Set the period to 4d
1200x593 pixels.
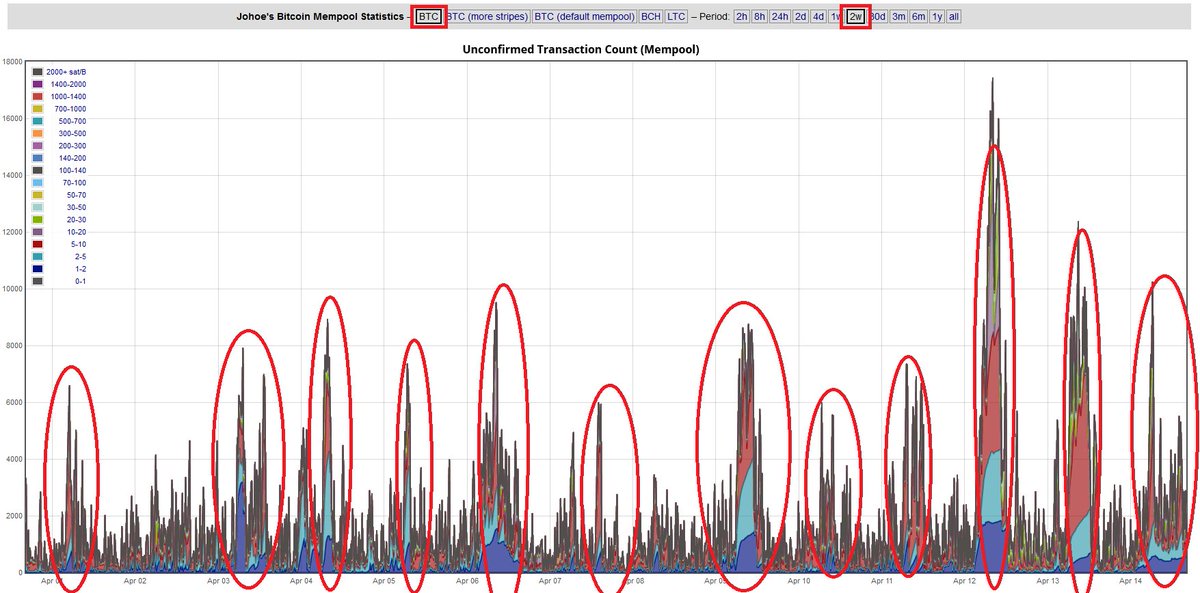[x=818, y=17]
